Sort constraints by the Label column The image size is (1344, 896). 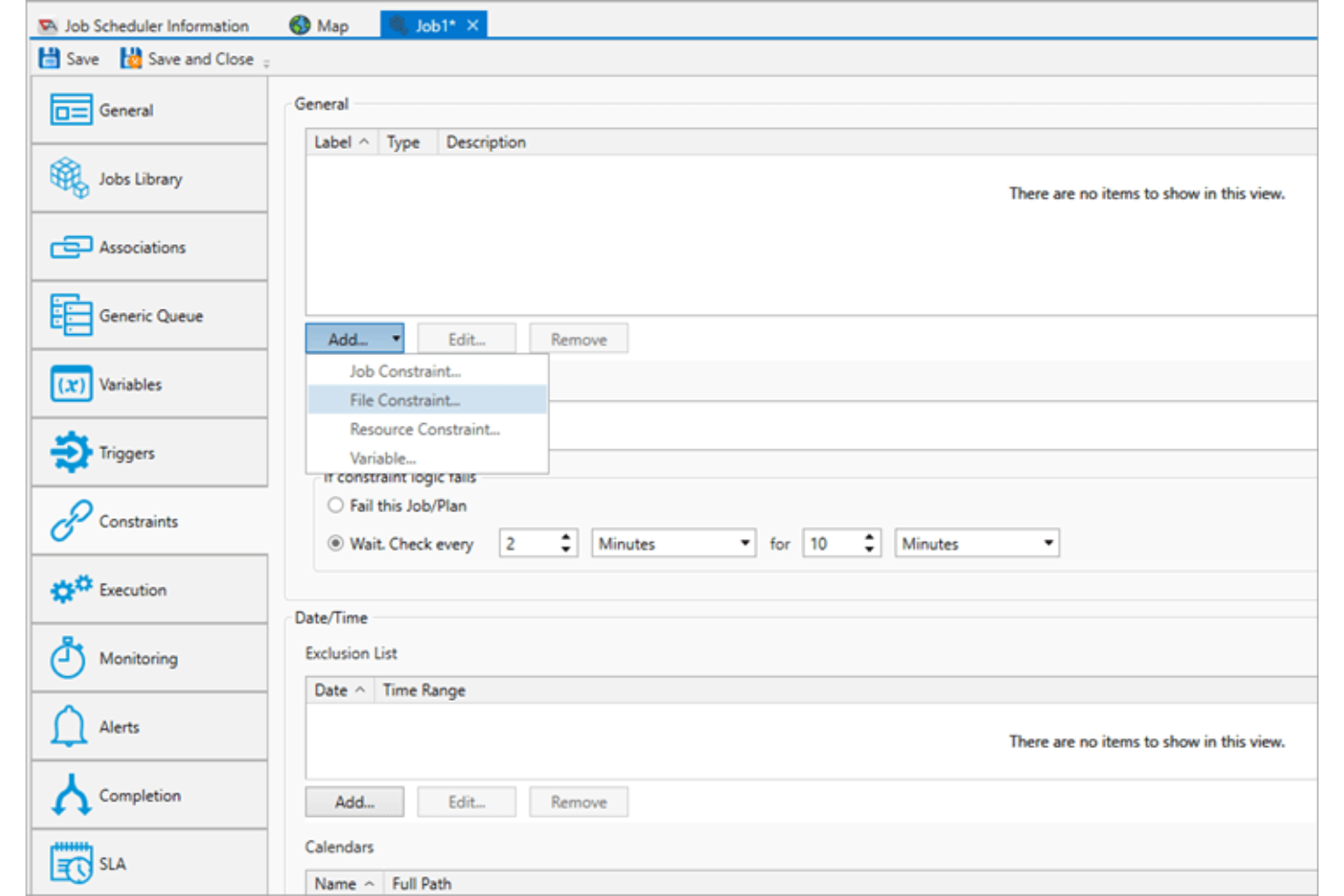336,142
